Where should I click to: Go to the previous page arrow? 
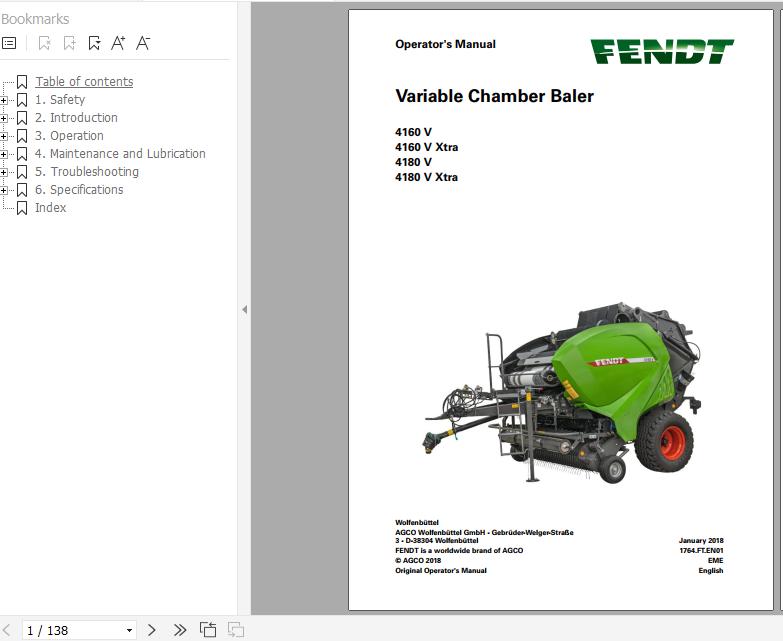[x=6, y=630]
